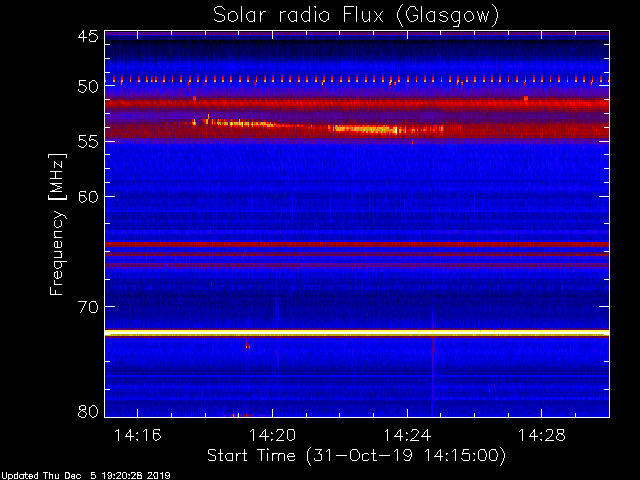Click the "Solar radio Flux (Glasgow)" title
640x480 pixels.
click(x=356, y=16)
